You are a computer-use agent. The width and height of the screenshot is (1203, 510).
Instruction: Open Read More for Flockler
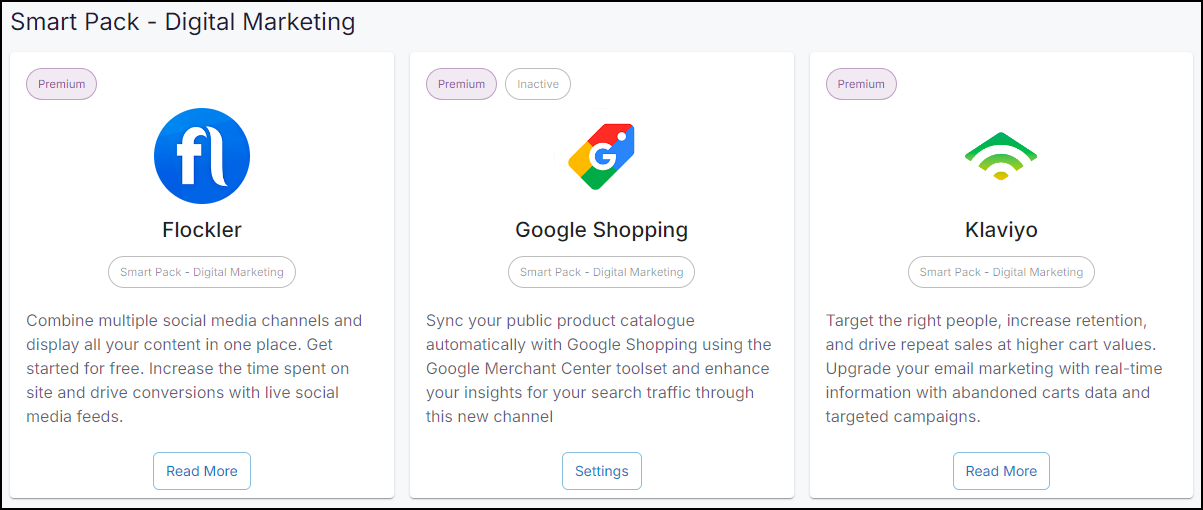pyautogui.click(x=202, y=471)
